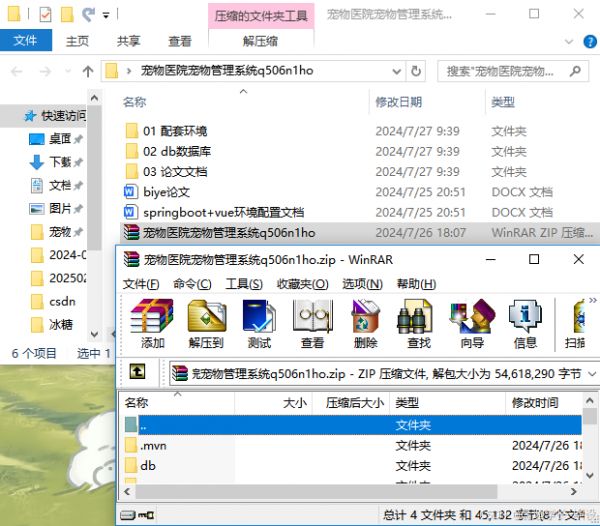The height and width of the screenshot is (526, 600).
Task: Expand the Explorer ribbon chevron
Action: (x=569, y=41)
